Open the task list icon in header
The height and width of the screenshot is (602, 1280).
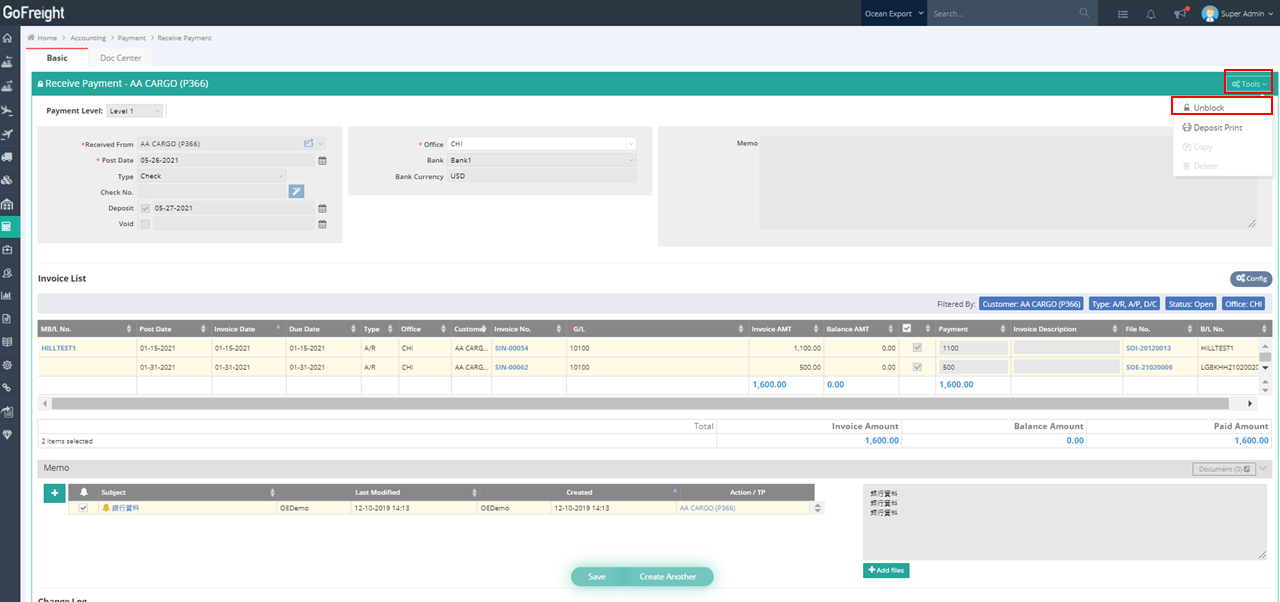coord(1123,14)
